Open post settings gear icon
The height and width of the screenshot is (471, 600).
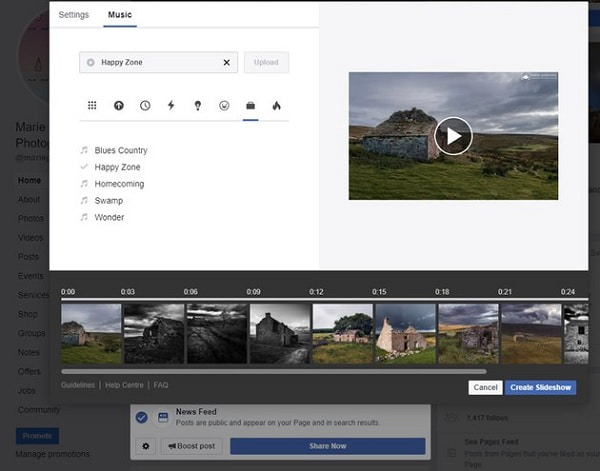click(146, 446)
